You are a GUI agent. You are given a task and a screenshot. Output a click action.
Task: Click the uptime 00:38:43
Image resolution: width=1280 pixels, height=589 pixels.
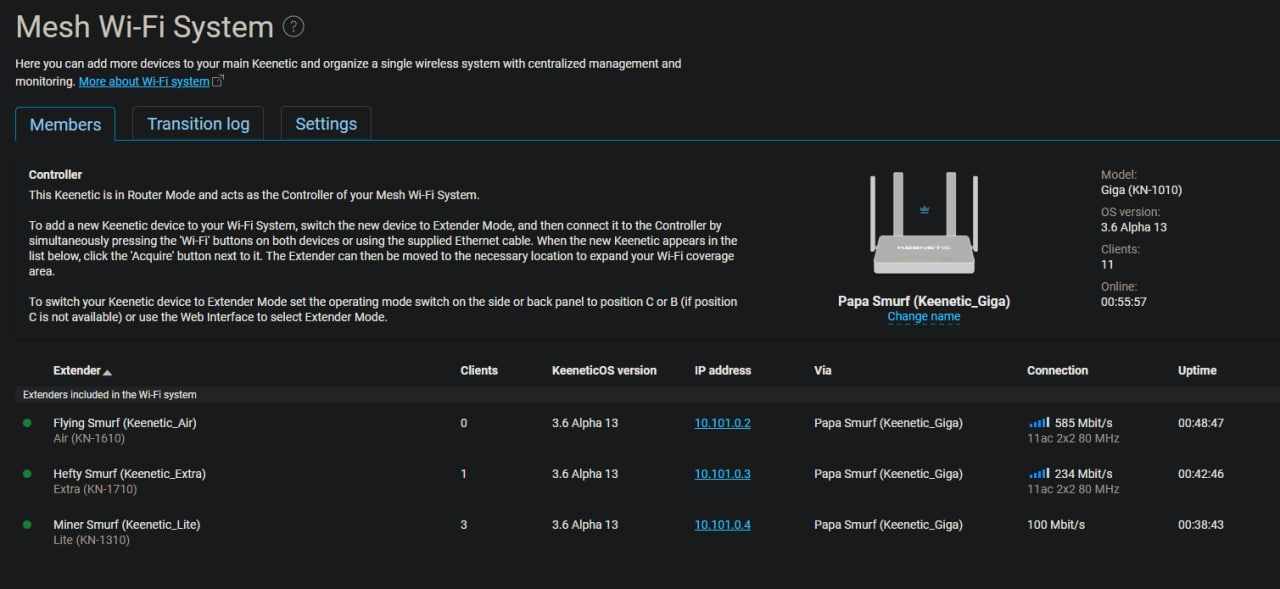(x=1201, y=525)
